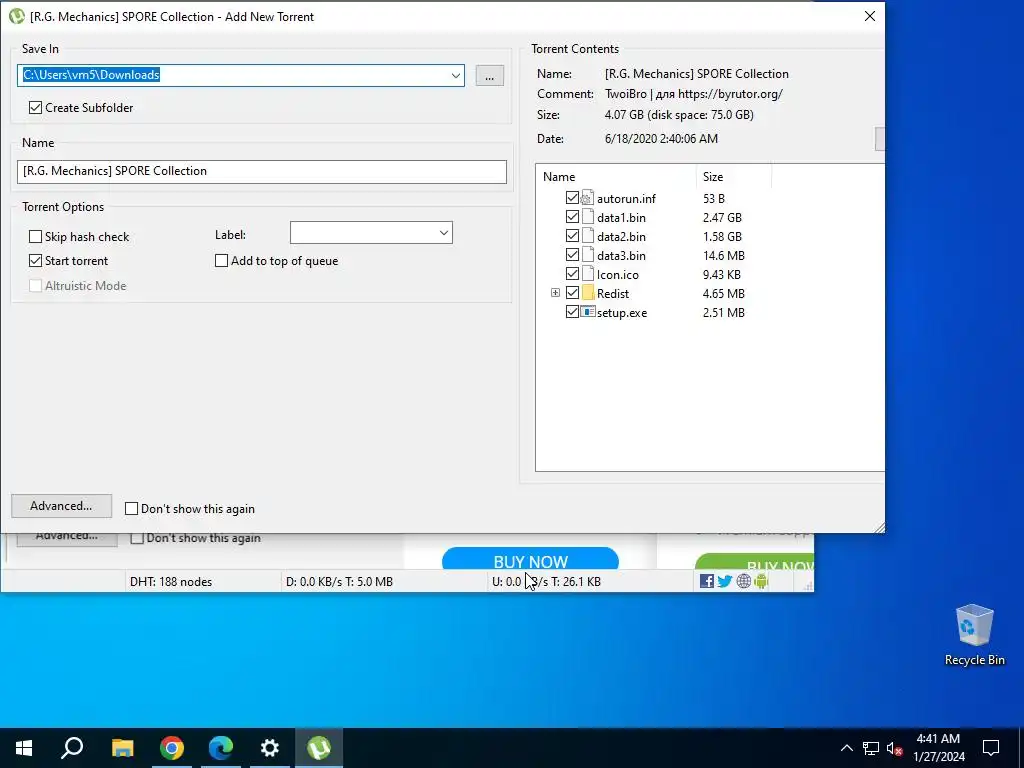
Task: Uncheck Icon.ico file
Action: click(572, 274)
